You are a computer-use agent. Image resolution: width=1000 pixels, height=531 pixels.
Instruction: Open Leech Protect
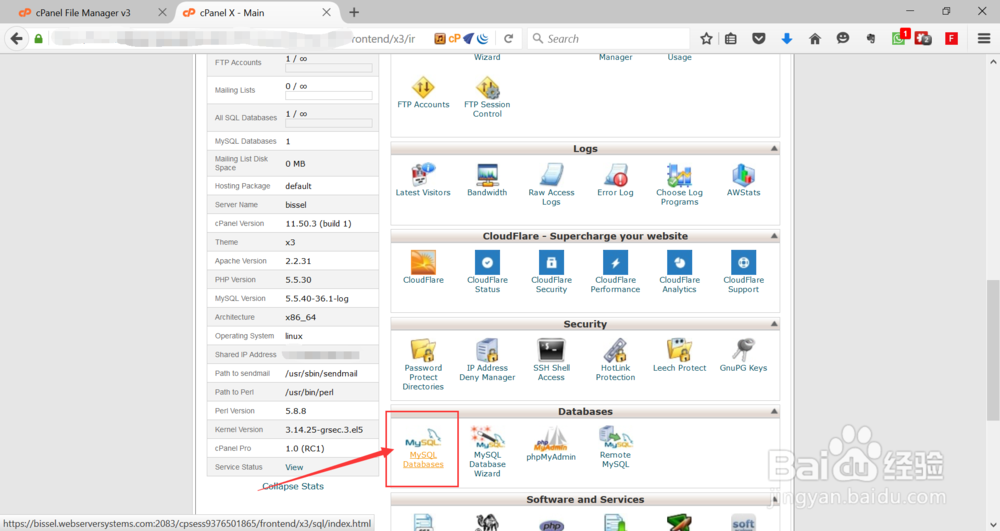(x=679, y=355)
